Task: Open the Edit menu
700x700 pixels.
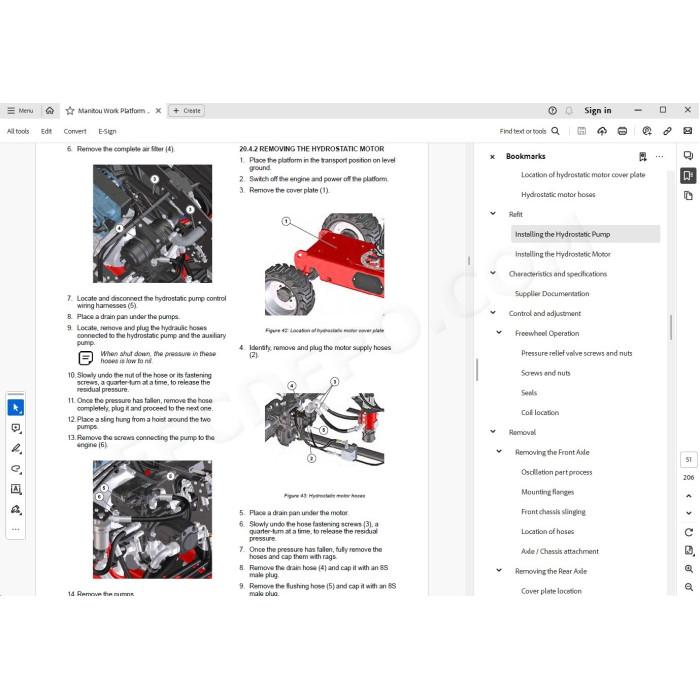Action: 46,131
